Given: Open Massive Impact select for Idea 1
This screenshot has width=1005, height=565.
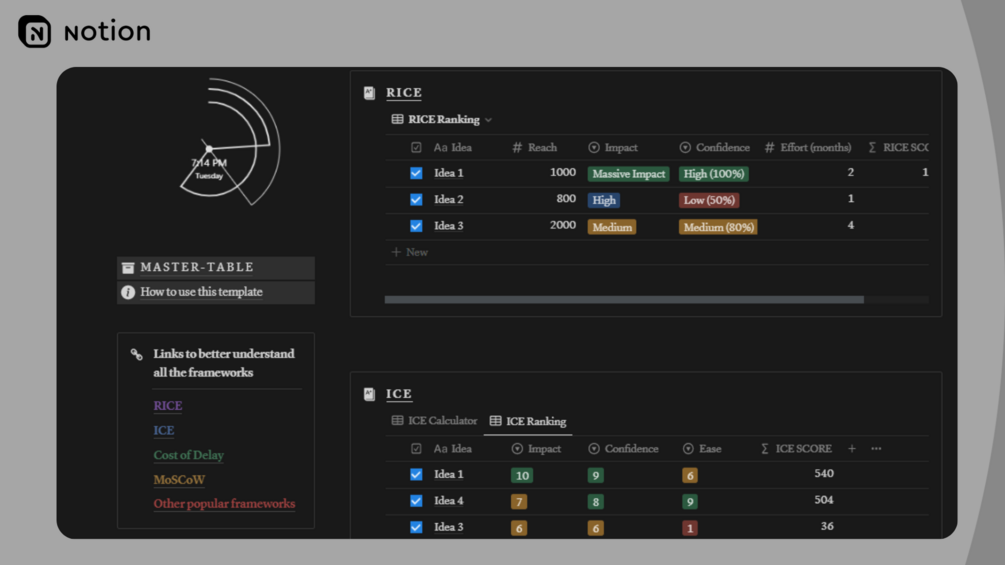Looking at the screenshot, I should coord(629,174).
